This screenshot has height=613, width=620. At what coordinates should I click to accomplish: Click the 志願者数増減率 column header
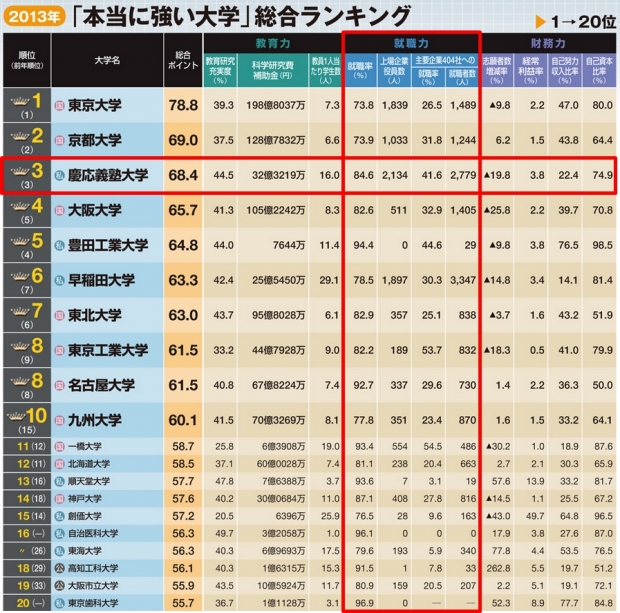[x=497, y=70]
